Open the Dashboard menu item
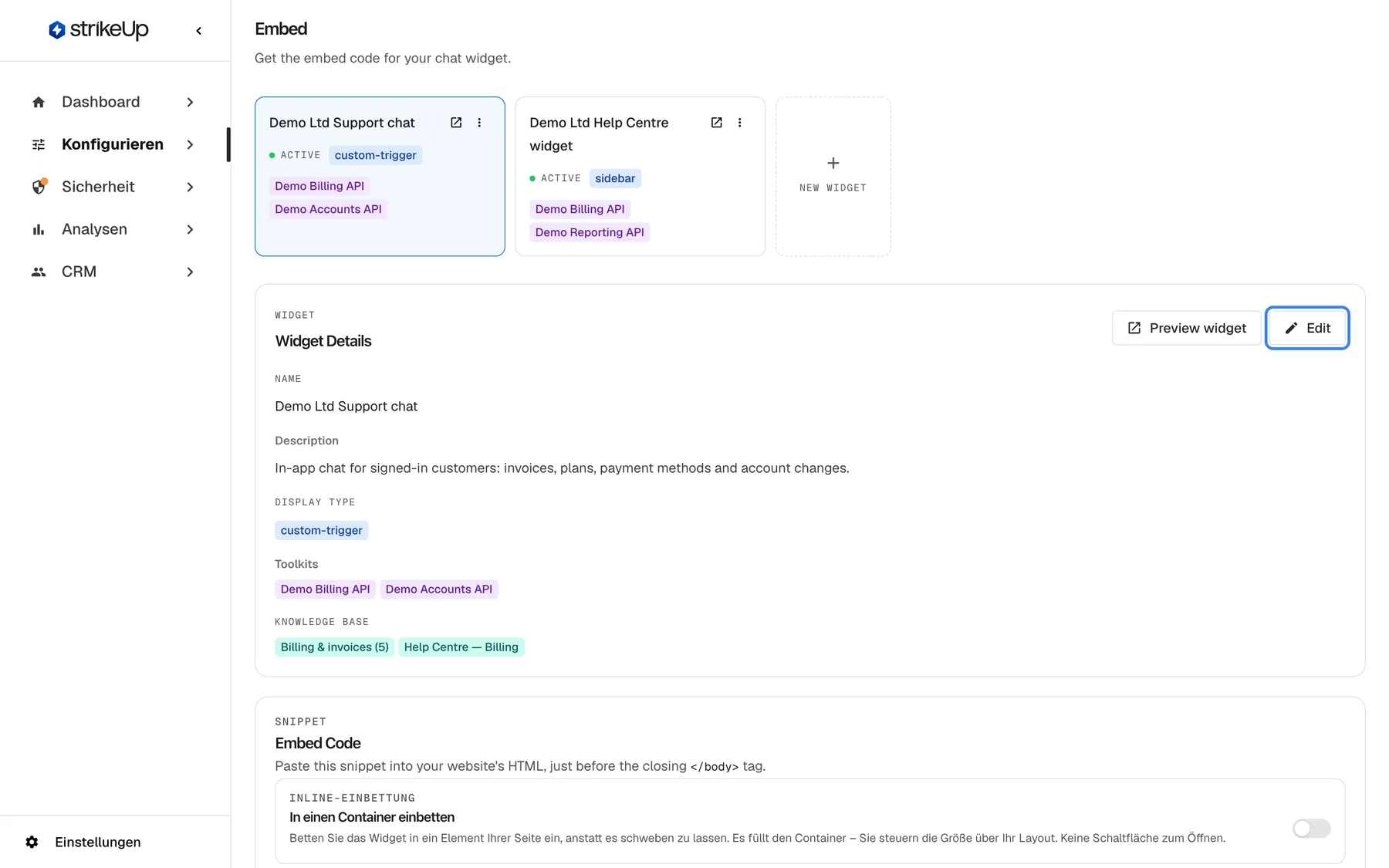Screen dimensions: 1389x868 tap(114, 102)
